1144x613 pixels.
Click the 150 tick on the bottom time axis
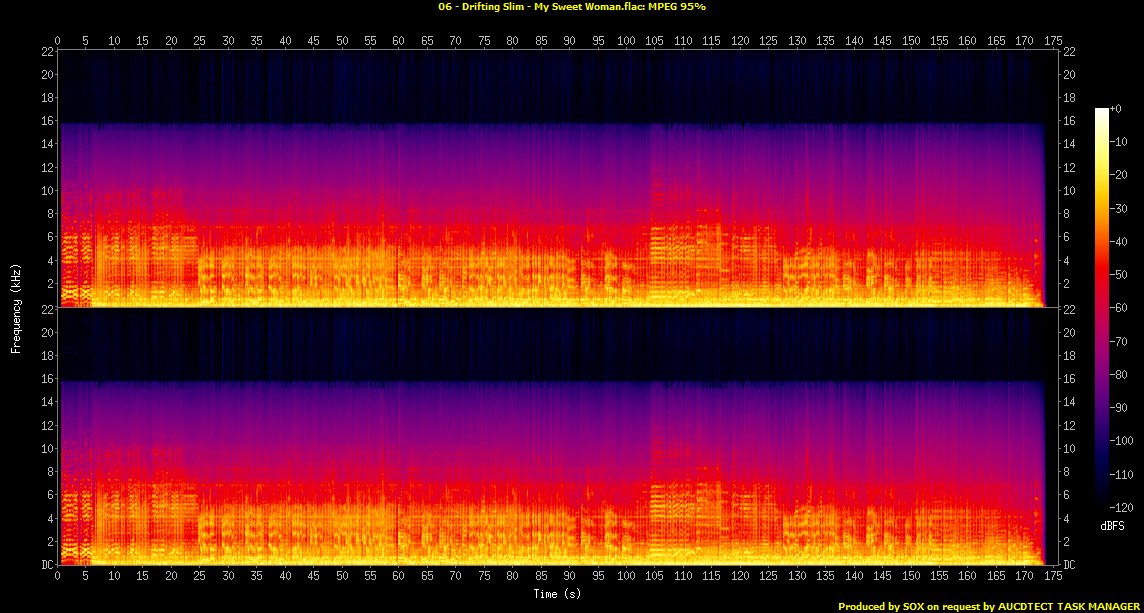[911, 578]
